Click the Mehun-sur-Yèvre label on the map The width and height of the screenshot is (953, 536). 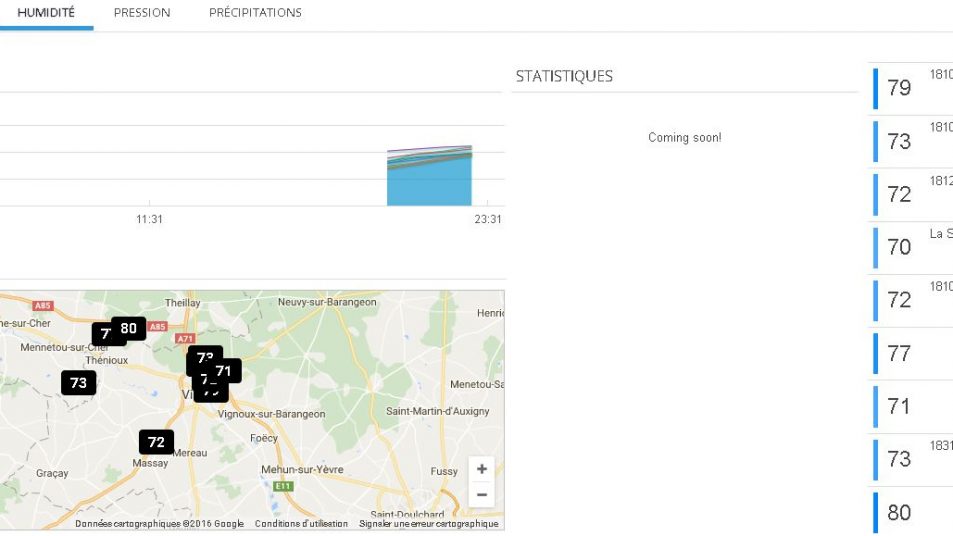coord(302,469)
